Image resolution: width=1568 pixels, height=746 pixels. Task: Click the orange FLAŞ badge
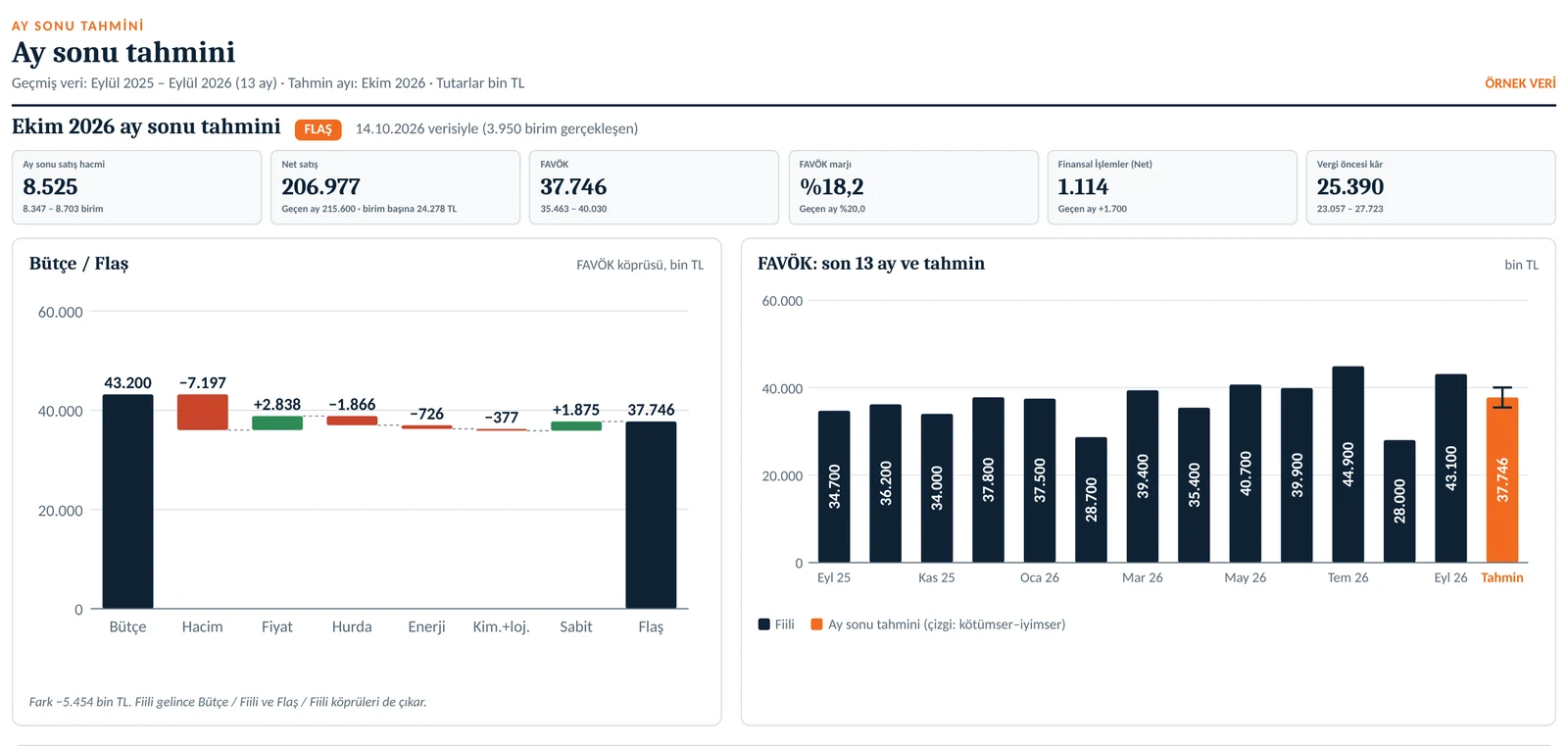318,129
